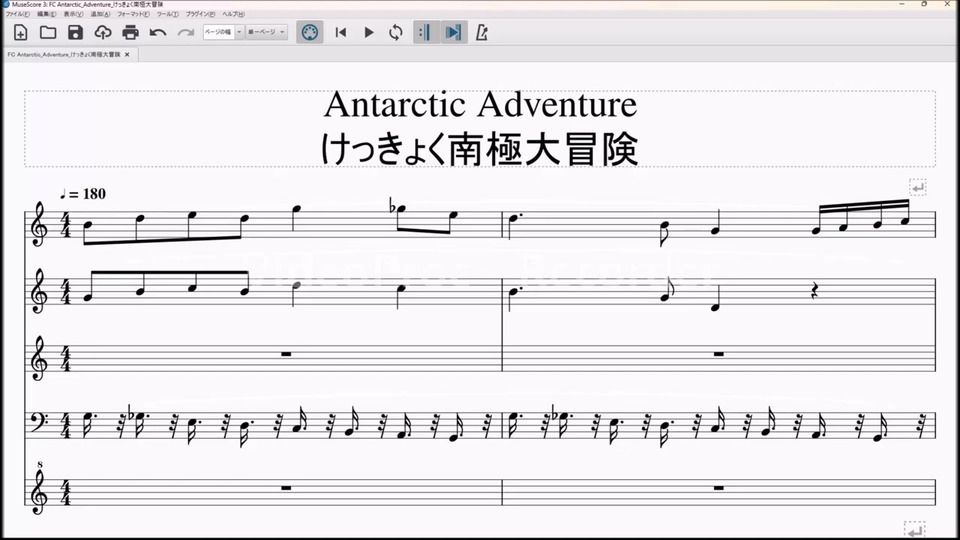Rewind playback to the start
The image size is (960, 540).
[341, 32]
